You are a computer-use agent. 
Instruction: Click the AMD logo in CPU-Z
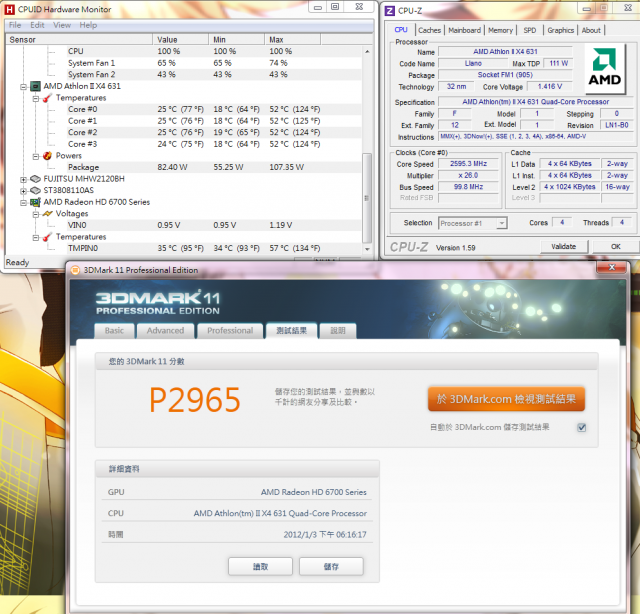pyautogui.click(x=604, y=67)
